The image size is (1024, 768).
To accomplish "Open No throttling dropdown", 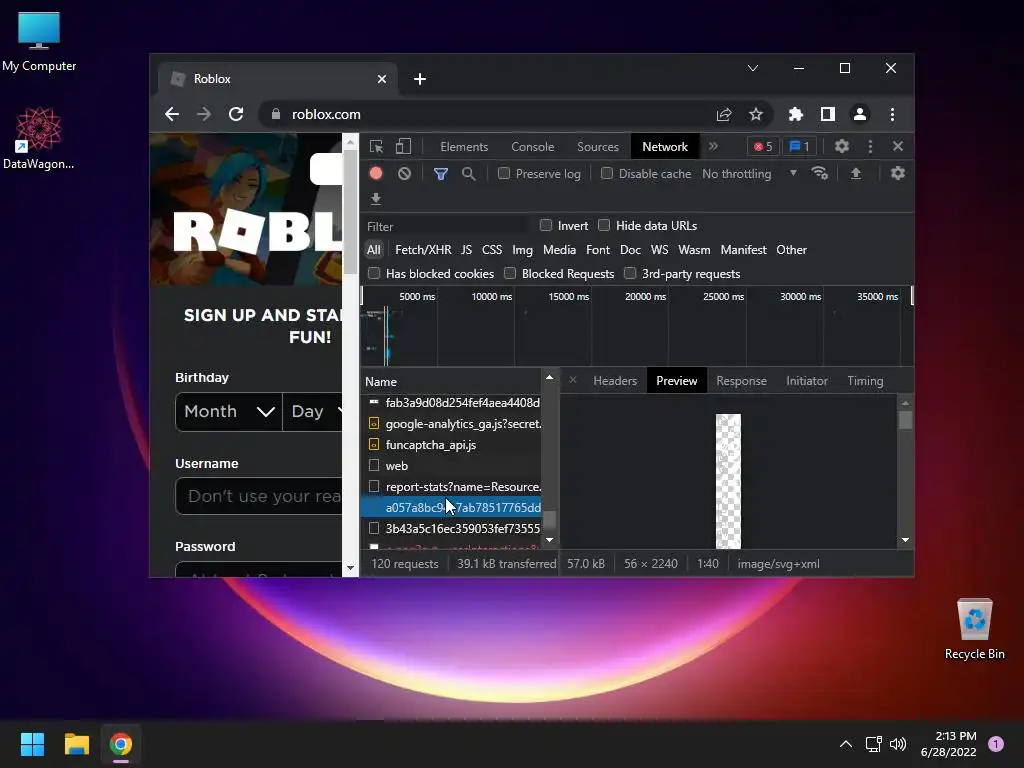I will (750, 174).
